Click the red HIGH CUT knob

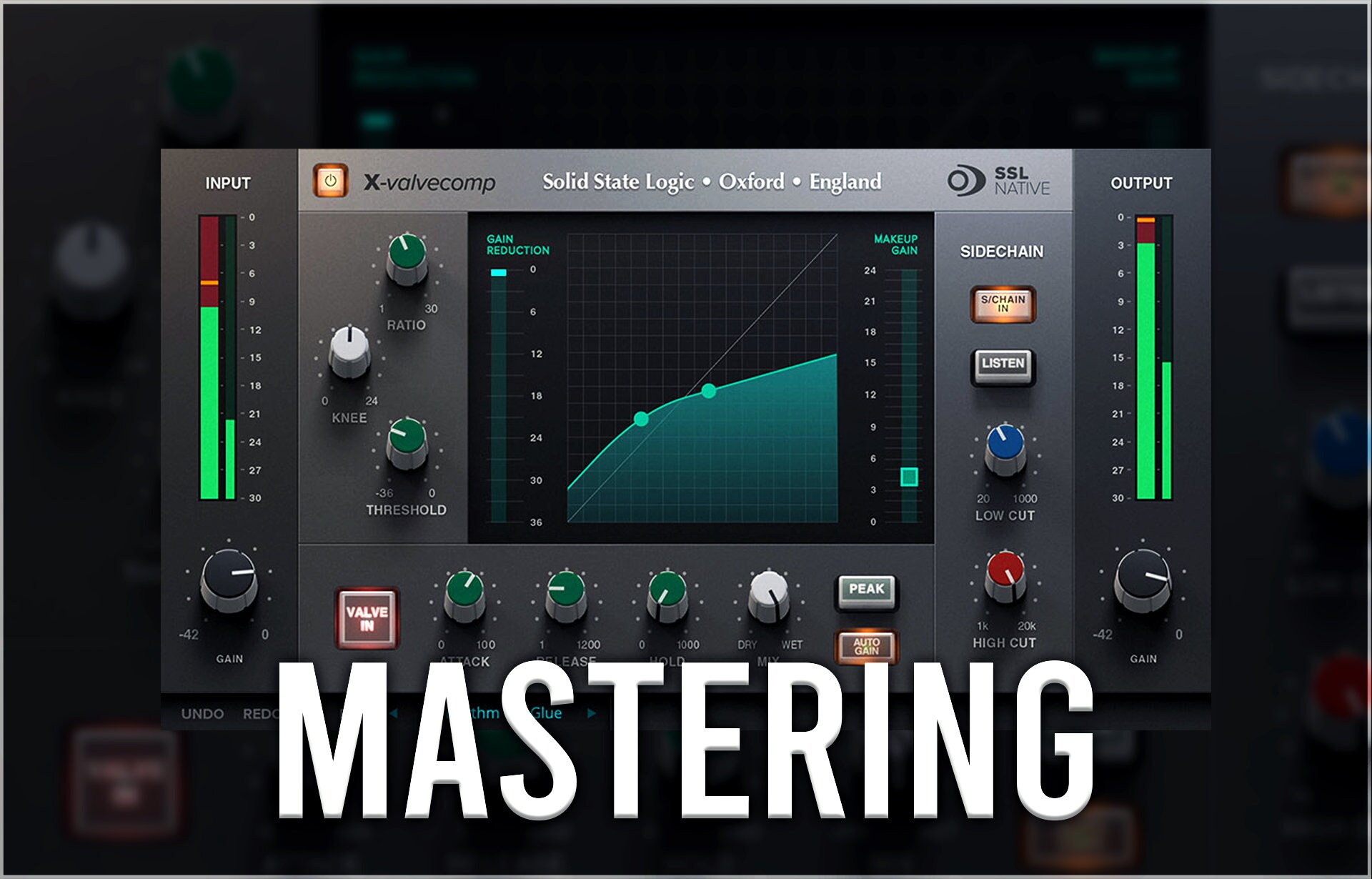pyautogui.click(x=1005, y=576)
